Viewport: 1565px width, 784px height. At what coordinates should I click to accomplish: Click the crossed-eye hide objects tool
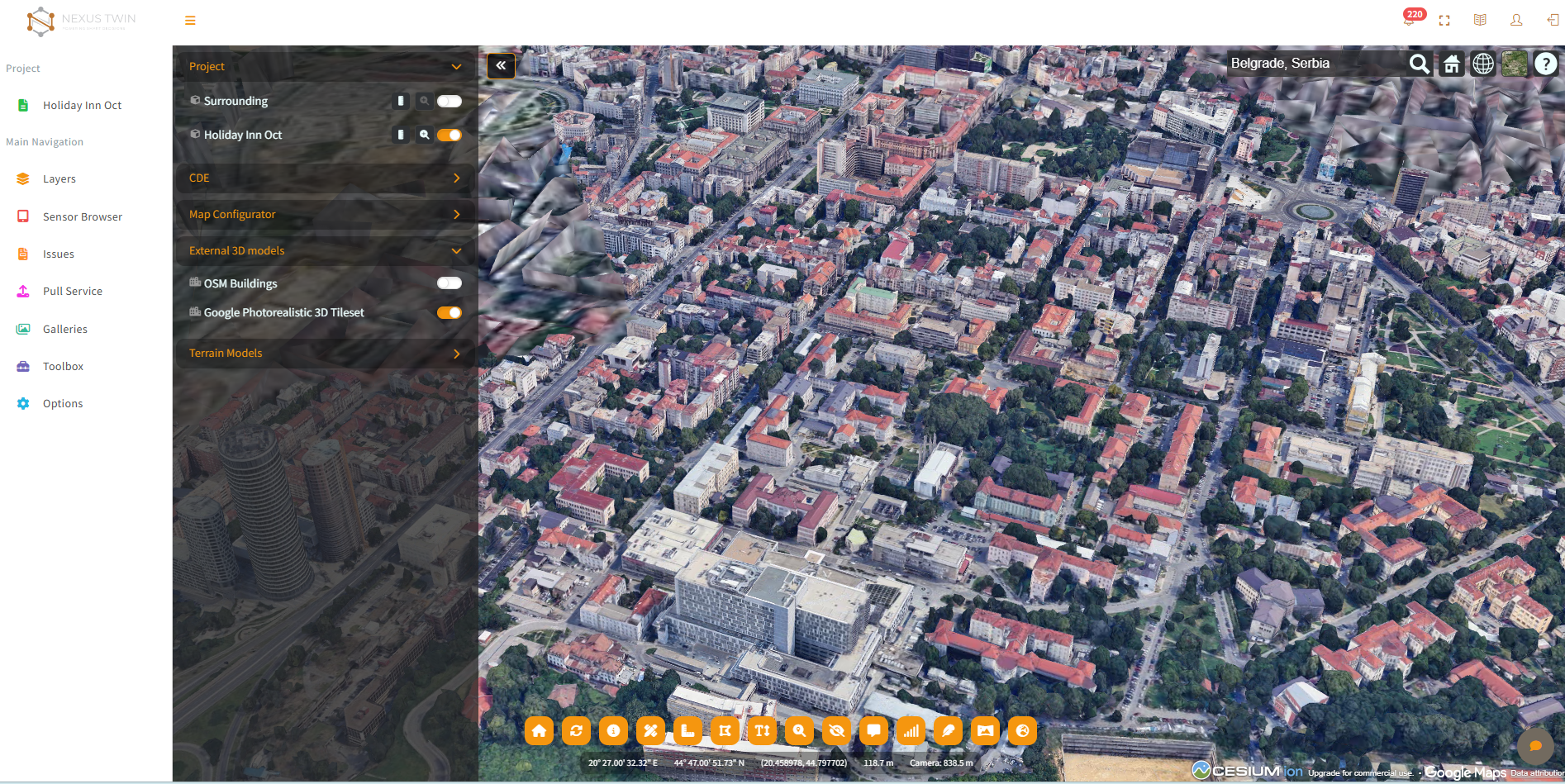[836, 731]
